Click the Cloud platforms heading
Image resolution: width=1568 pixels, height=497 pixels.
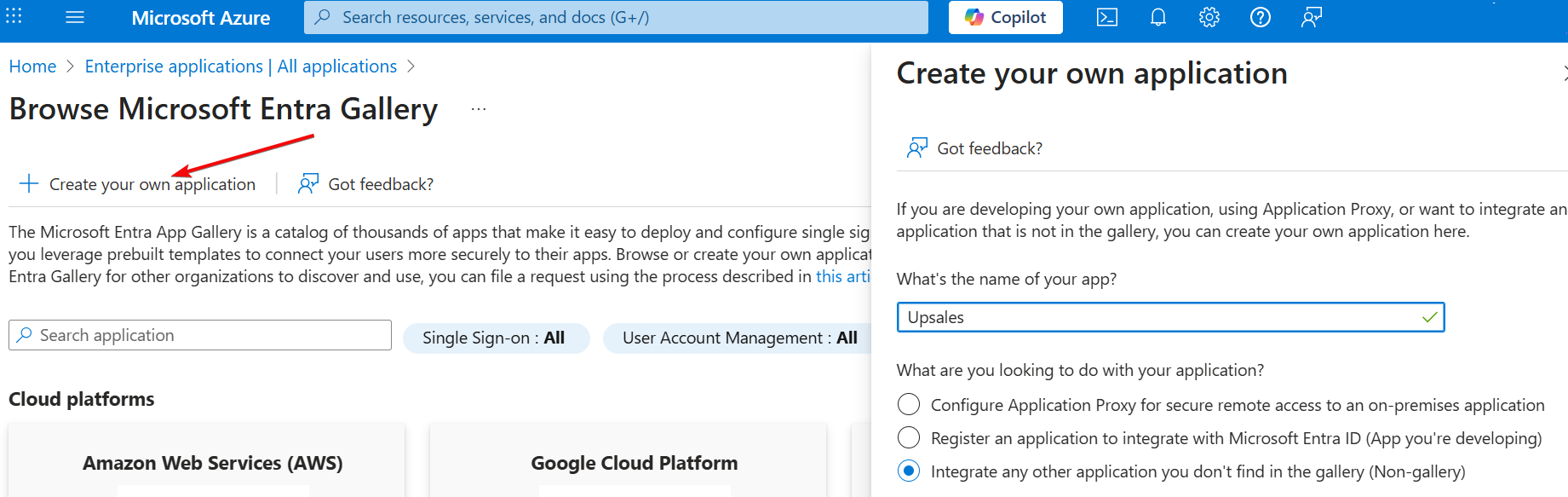[x=82, y=399]
